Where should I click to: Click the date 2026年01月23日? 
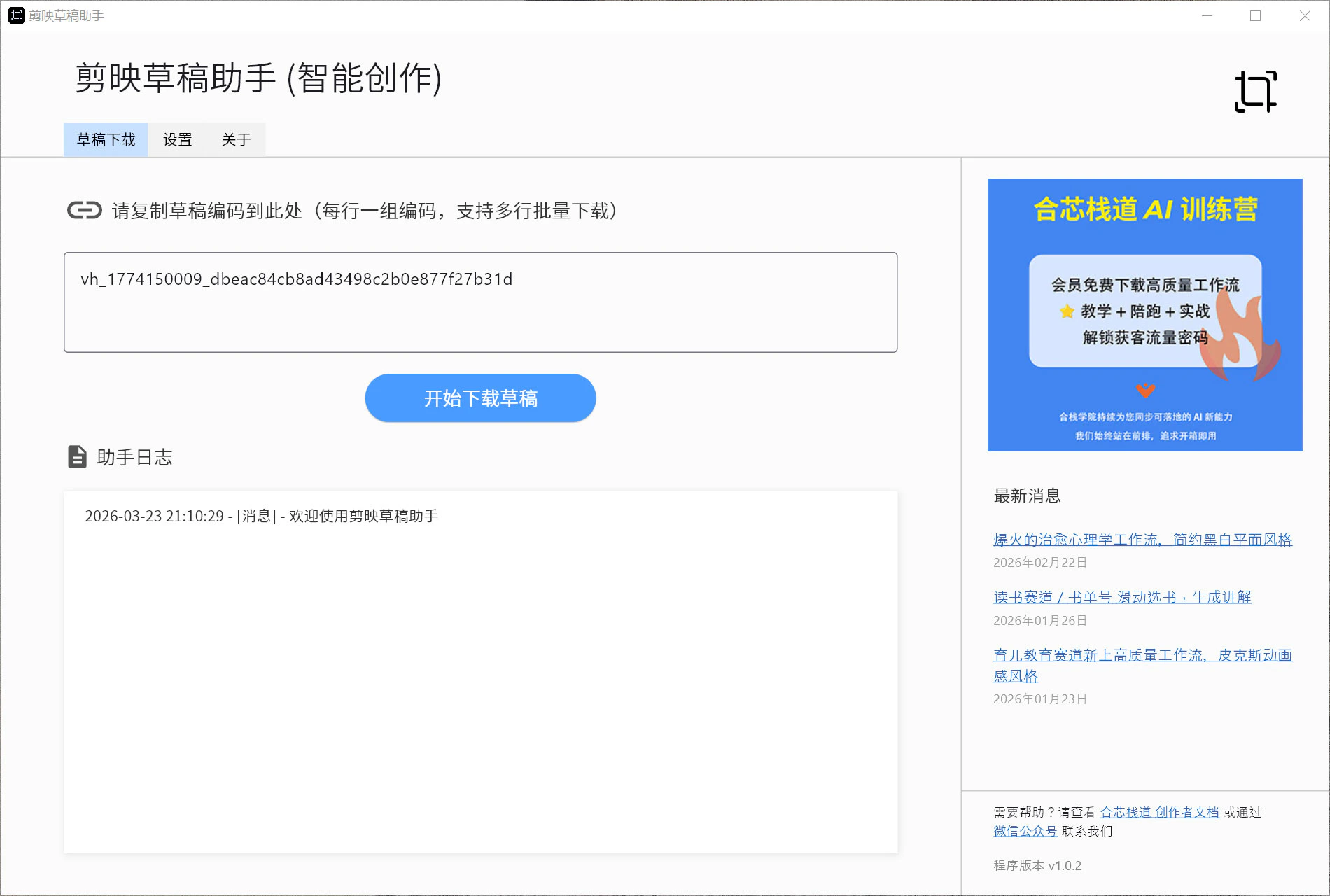click(1040, 699)
